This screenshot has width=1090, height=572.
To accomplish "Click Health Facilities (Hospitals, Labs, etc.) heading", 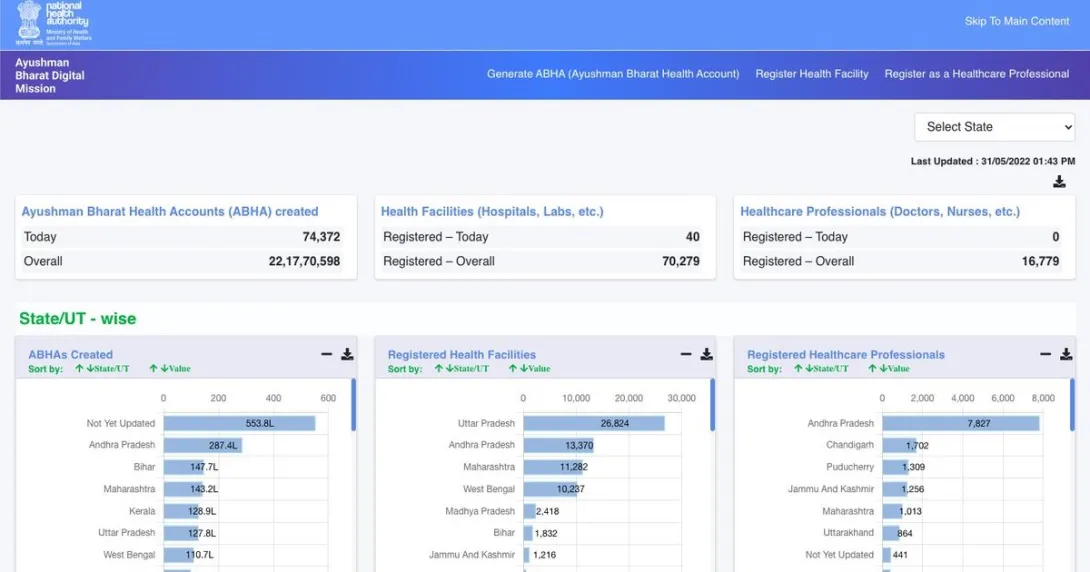I will 492,211.
